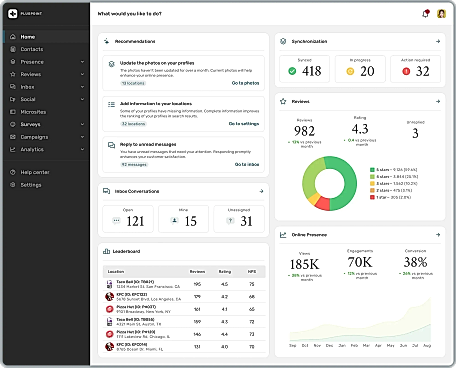Open the Reviews panel arrow icon
This screenshot has width=456, height=368.
[x=438, y=101]
